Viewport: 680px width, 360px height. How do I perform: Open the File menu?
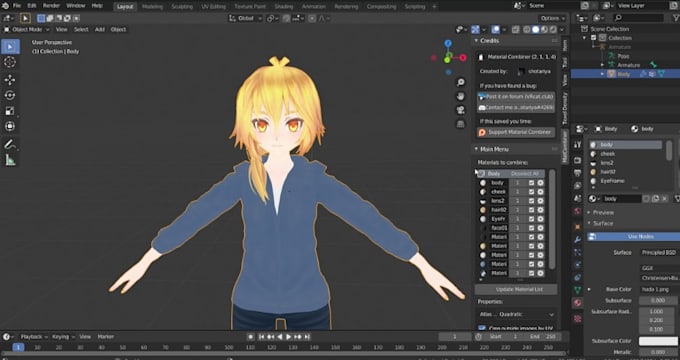(x=17, y=6)
